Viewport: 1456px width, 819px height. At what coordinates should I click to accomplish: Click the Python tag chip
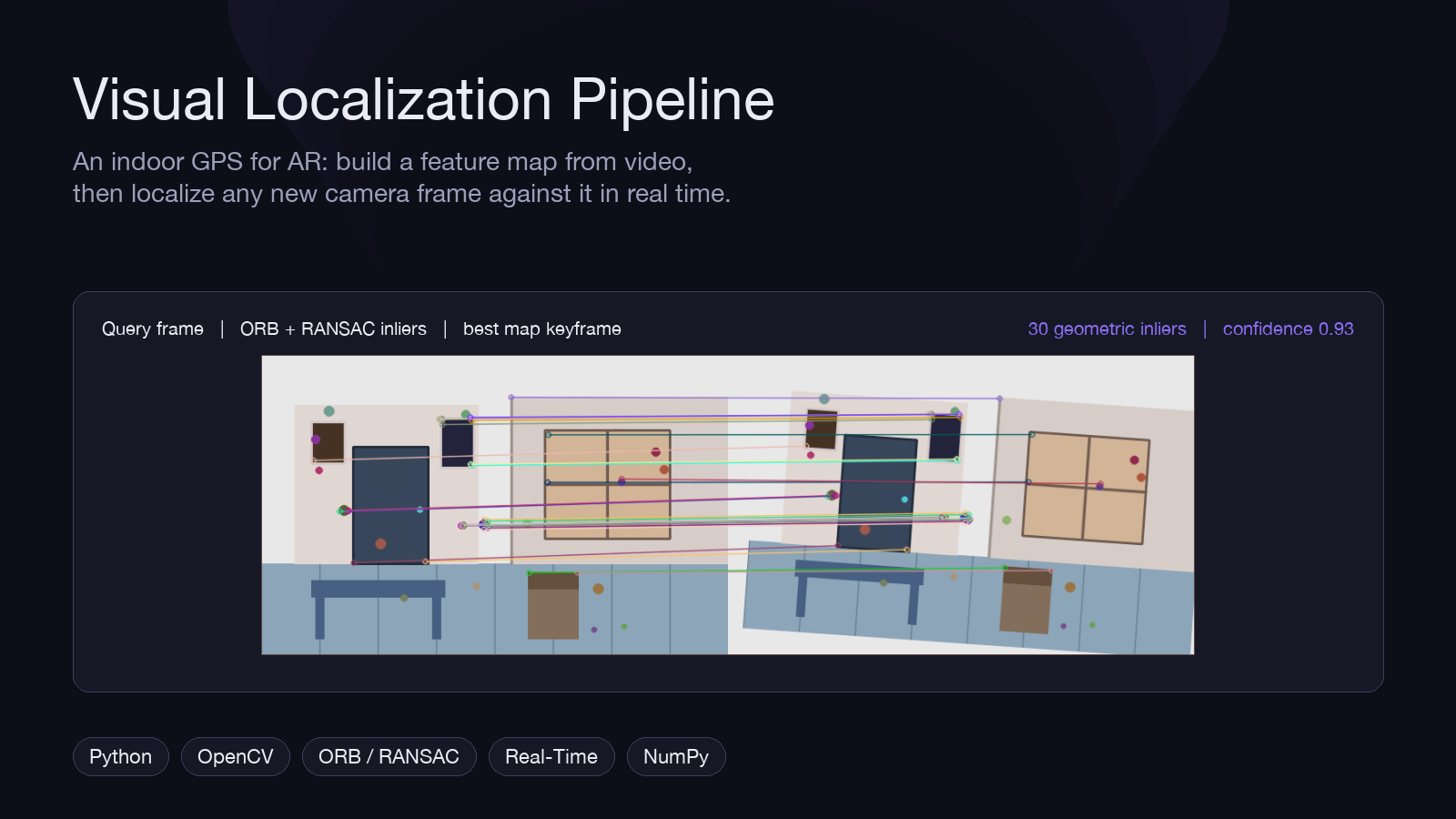click(120, 756)
